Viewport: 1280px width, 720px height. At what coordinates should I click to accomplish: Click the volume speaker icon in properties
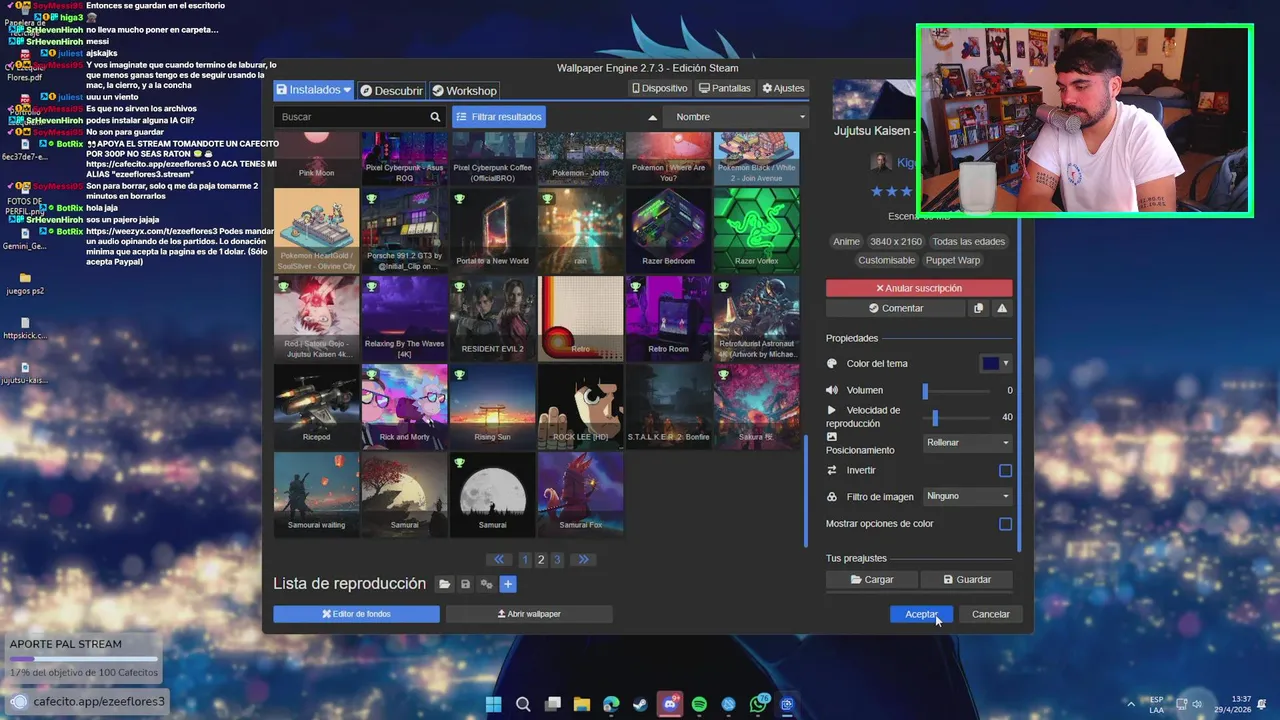[832, 390]
